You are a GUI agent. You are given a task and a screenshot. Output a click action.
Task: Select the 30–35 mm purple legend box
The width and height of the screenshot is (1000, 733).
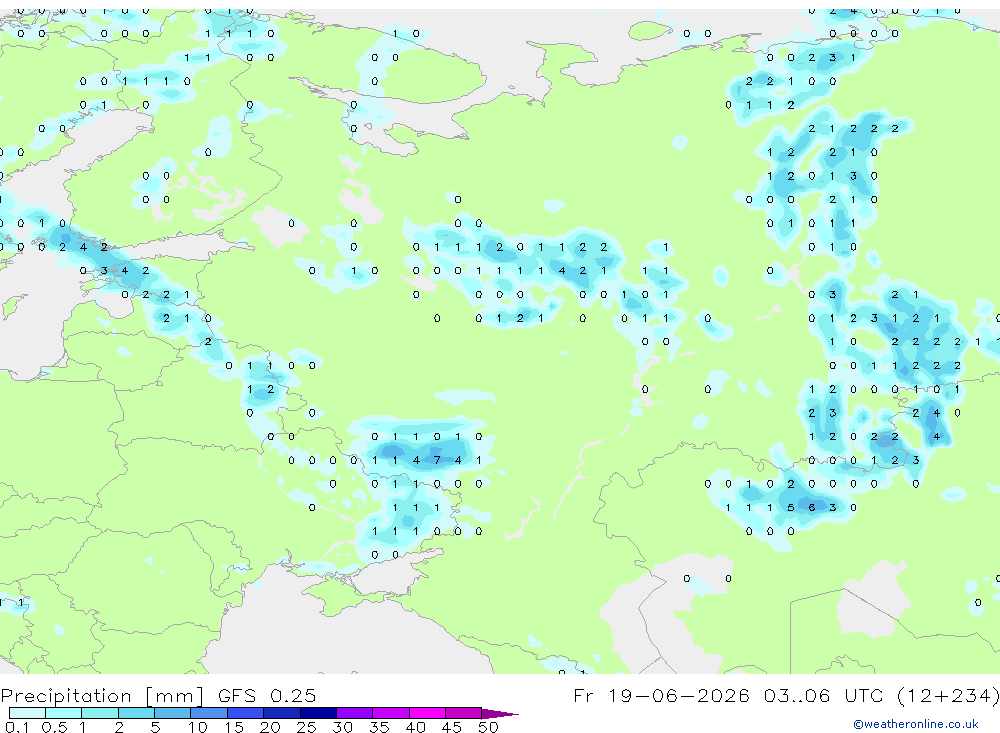pyautogui.click(x=355, y=713)
